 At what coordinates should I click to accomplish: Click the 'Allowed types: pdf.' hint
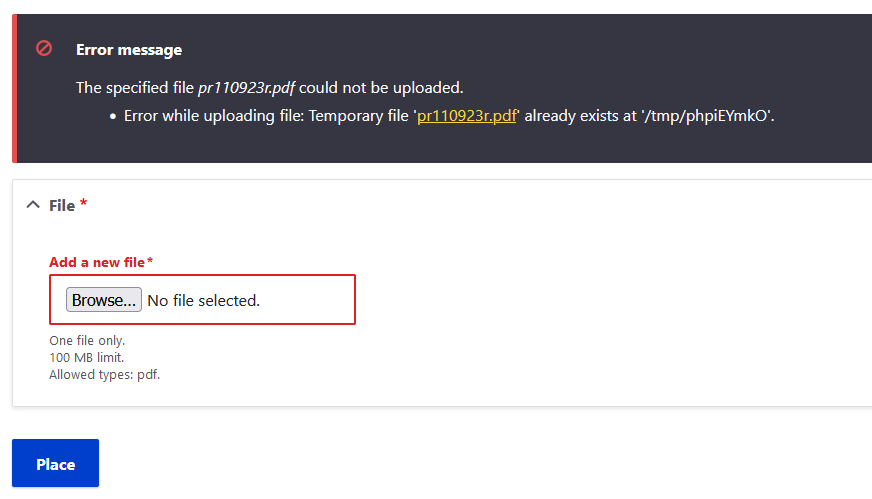[105, 374]
